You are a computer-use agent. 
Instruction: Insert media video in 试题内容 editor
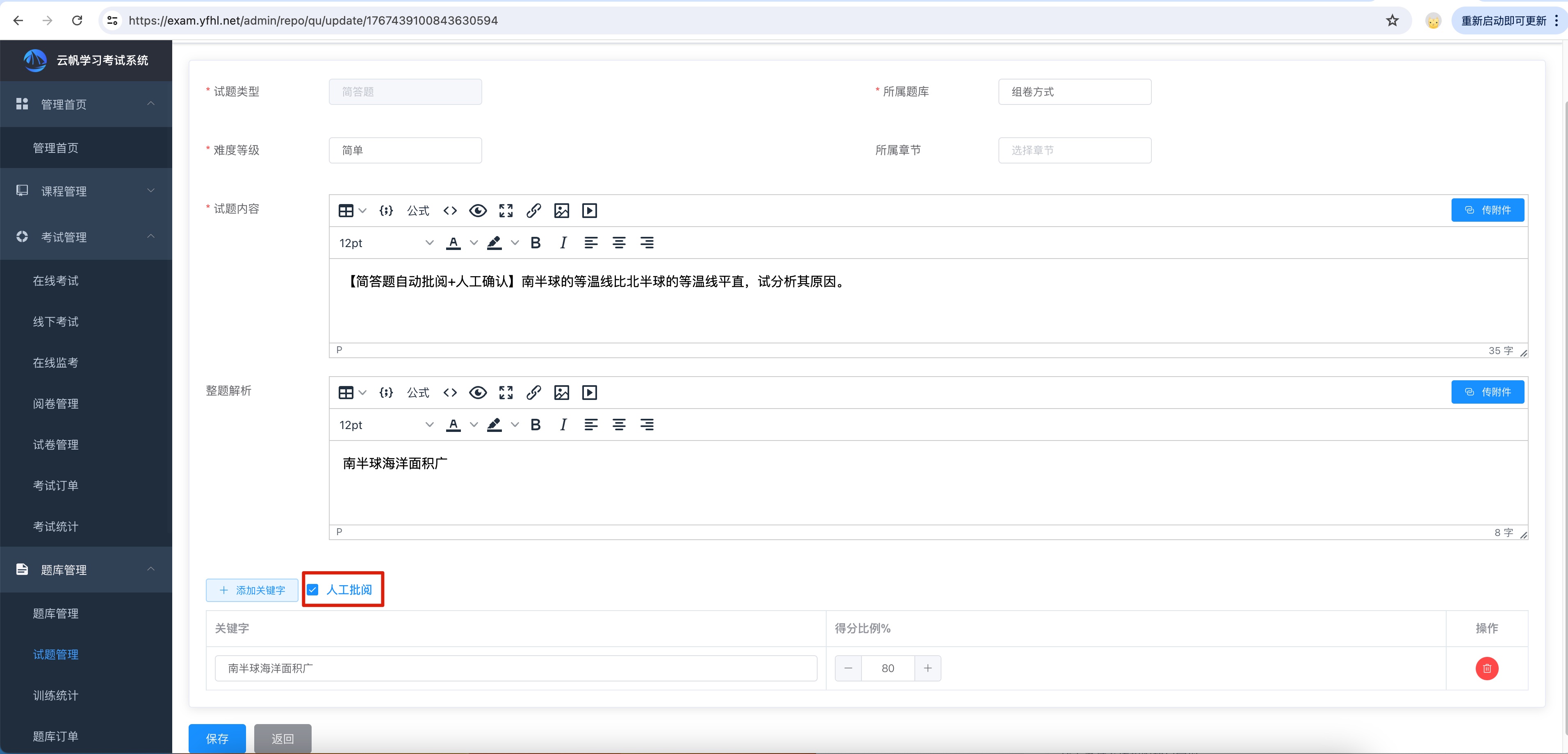(590, 211)
